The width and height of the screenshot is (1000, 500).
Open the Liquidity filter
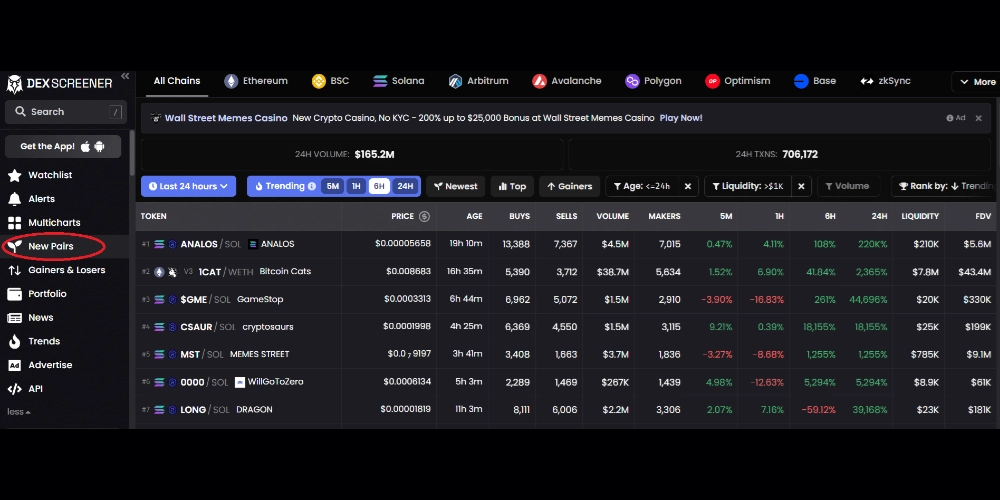click(x=748, y=186)
